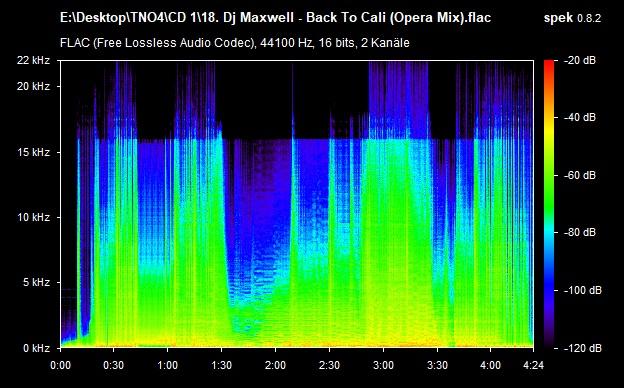Viewport: 624px width, 388px height.
Task: Click inside the spectrogram plot area
Action: click(297, 204)
